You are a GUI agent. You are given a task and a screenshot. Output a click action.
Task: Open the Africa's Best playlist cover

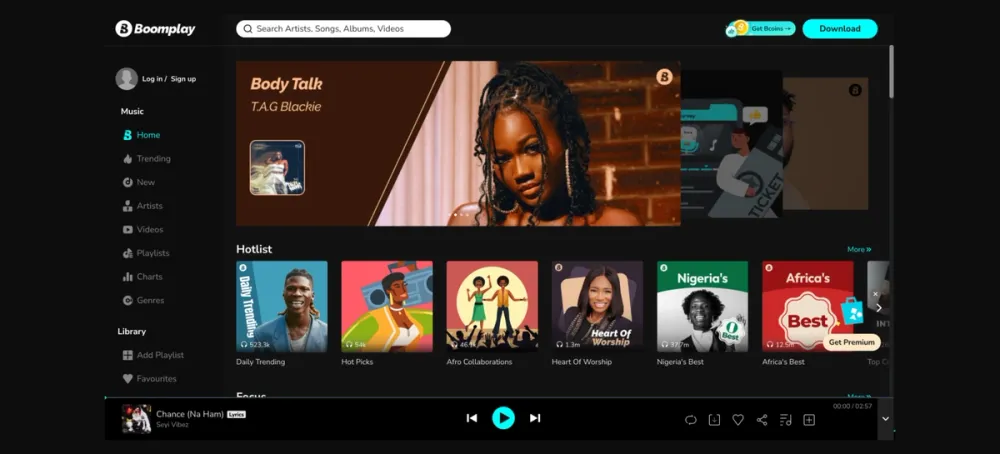click(x=808, y=306)
